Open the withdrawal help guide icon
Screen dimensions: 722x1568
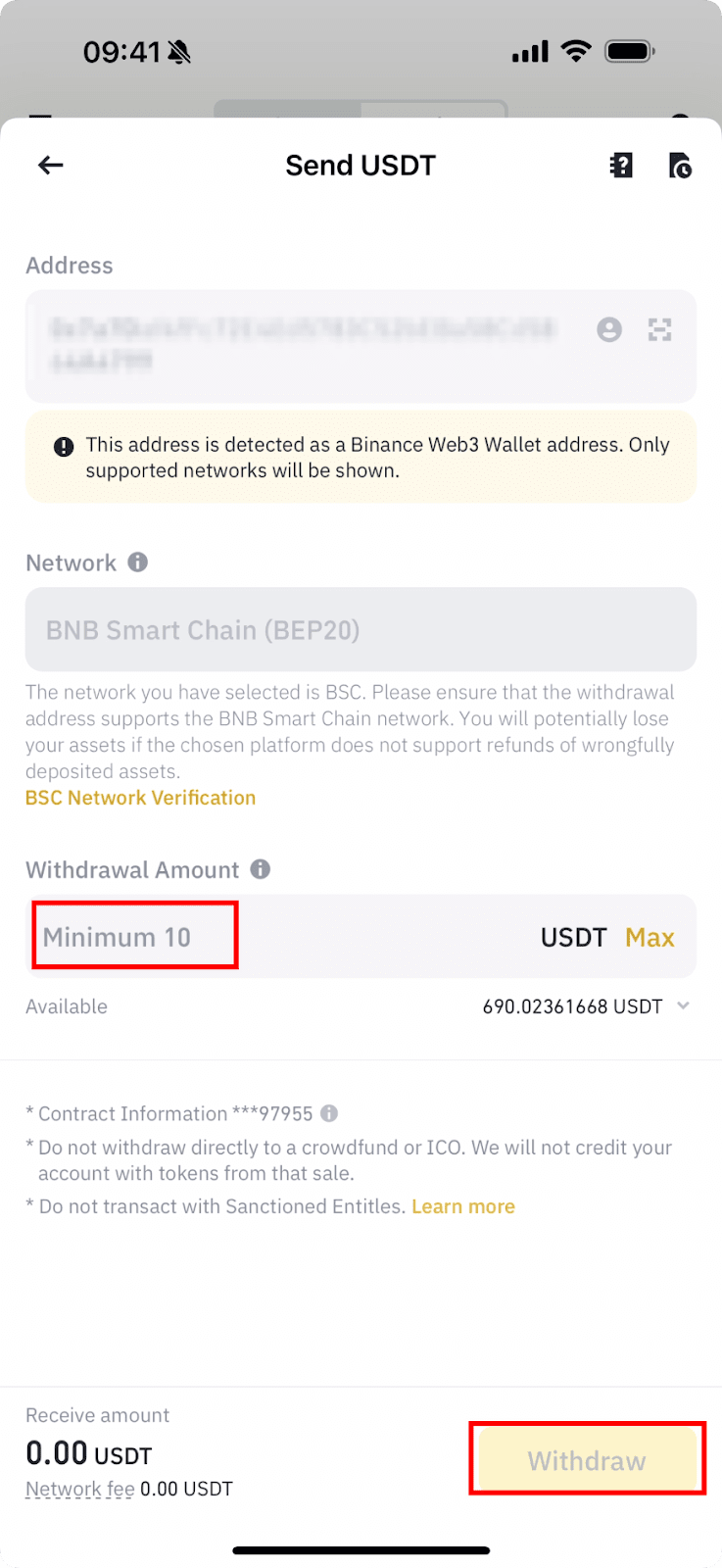pos(621,166)
